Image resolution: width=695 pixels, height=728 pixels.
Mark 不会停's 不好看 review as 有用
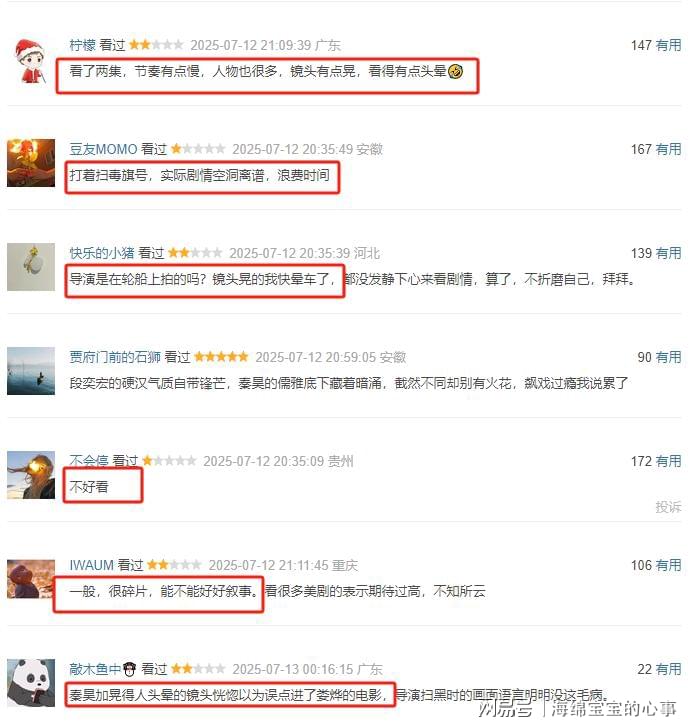pyautogui.click(x=669, y=461)
